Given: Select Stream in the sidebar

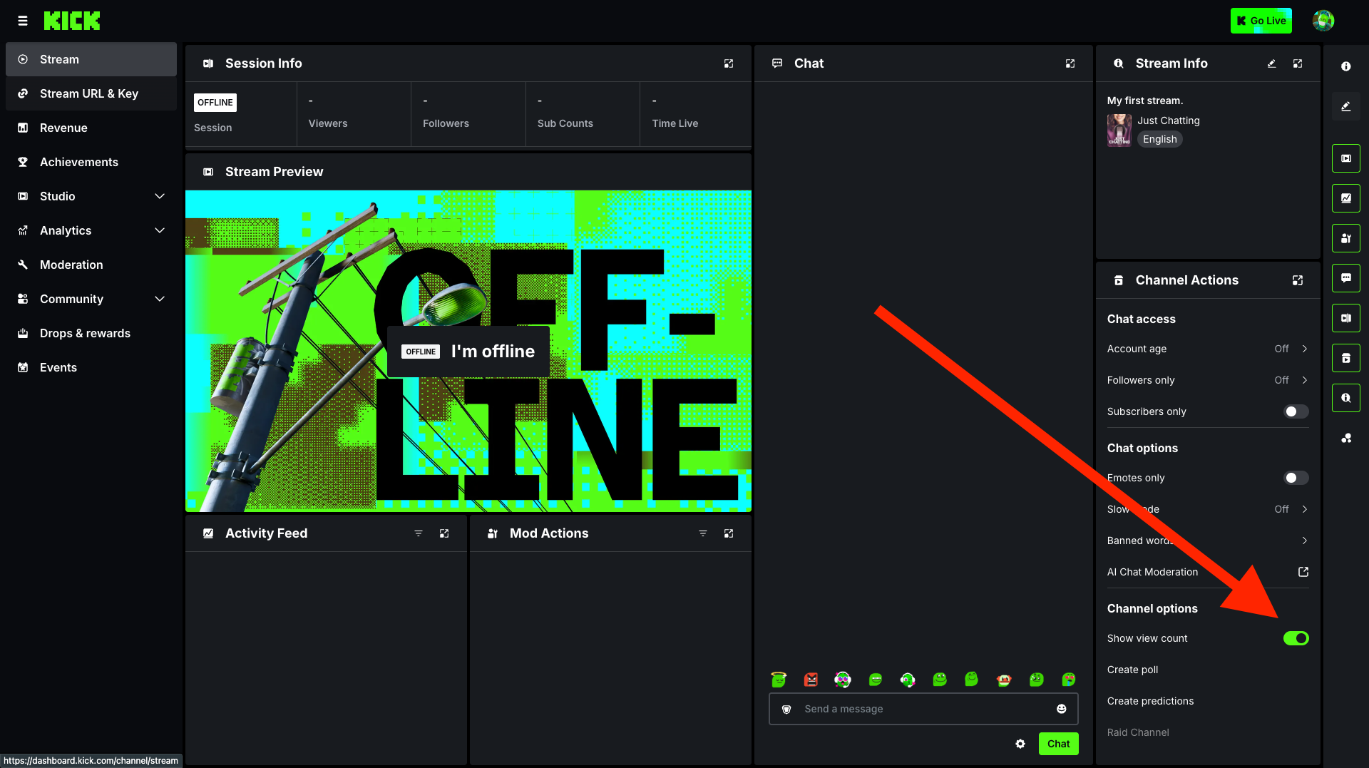Looking at the screenshot, I should tap(91, 59).
